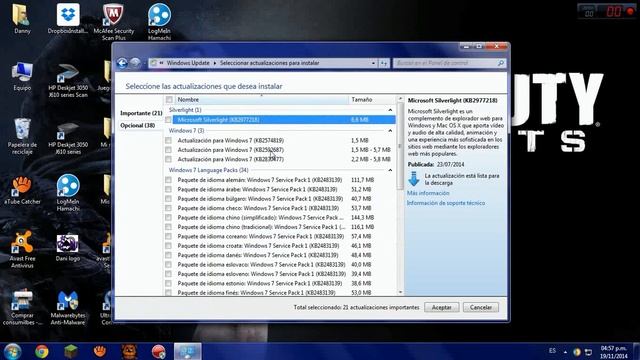The image size is (640, 360).
Task: Click the blue download arrow icon in details pane
Action: (414, 179)
